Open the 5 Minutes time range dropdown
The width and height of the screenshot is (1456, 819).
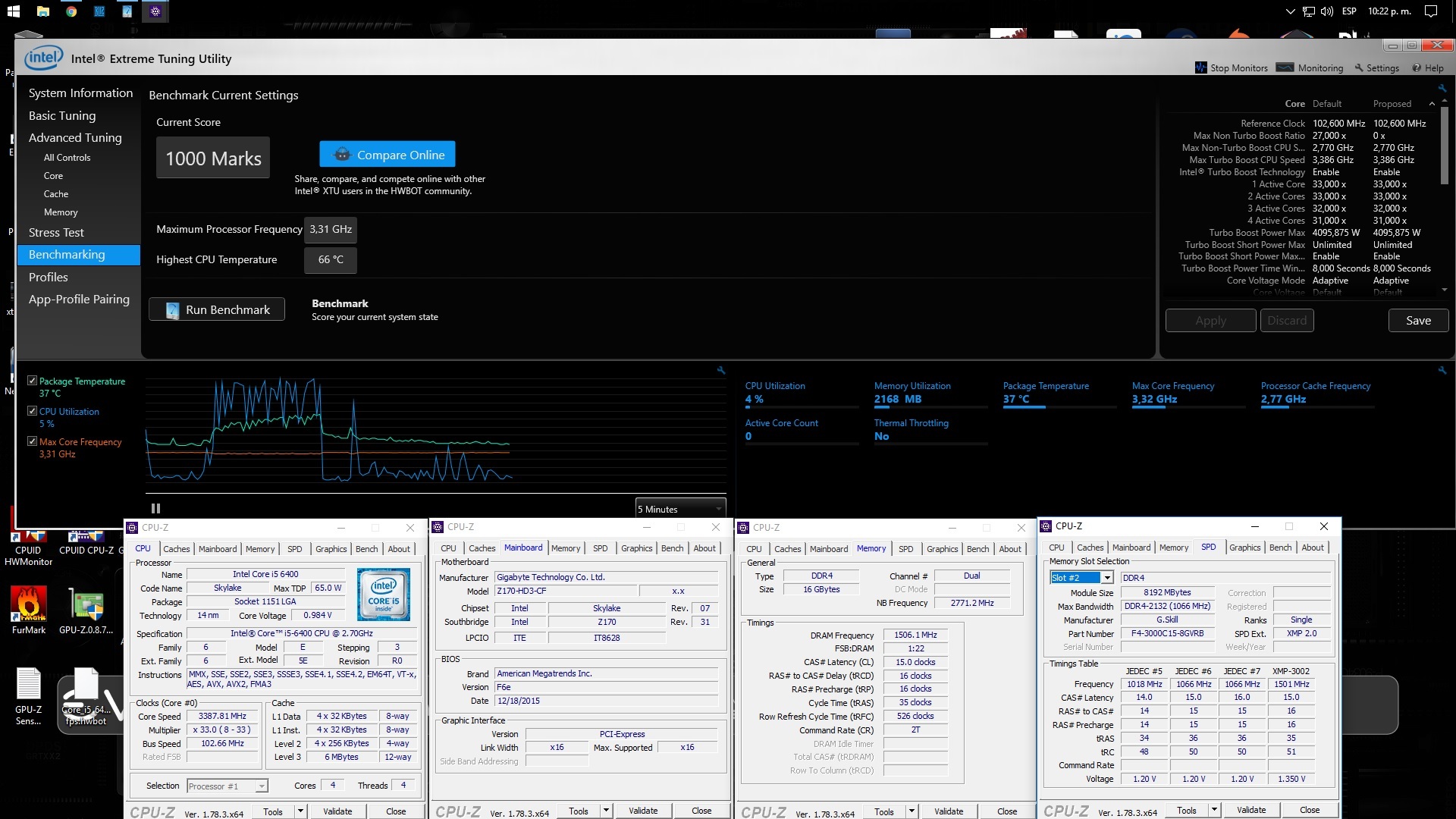(680, 509)
